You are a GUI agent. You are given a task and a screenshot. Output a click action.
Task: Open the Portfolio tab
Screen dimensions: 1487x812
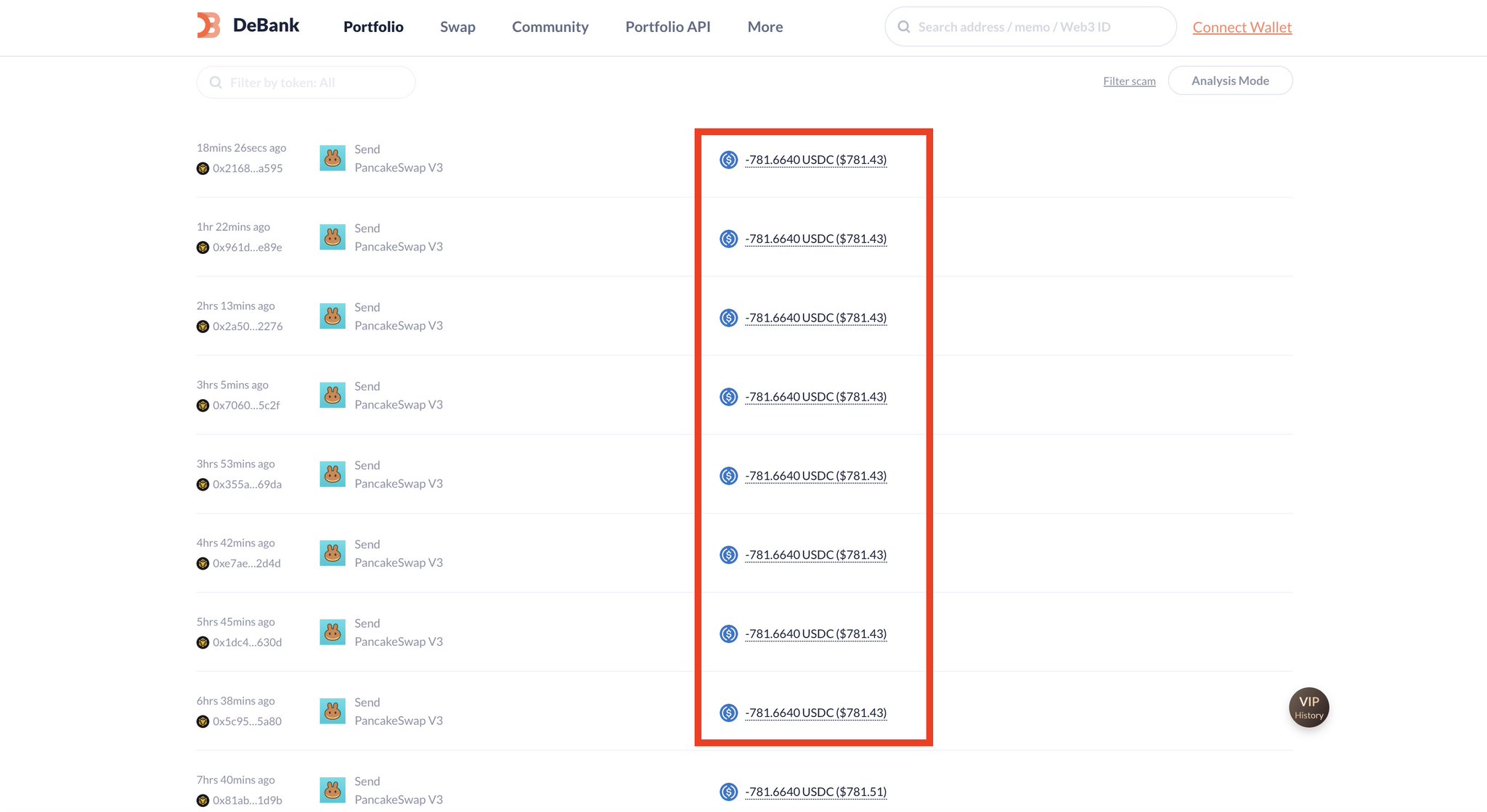[373, 27]
